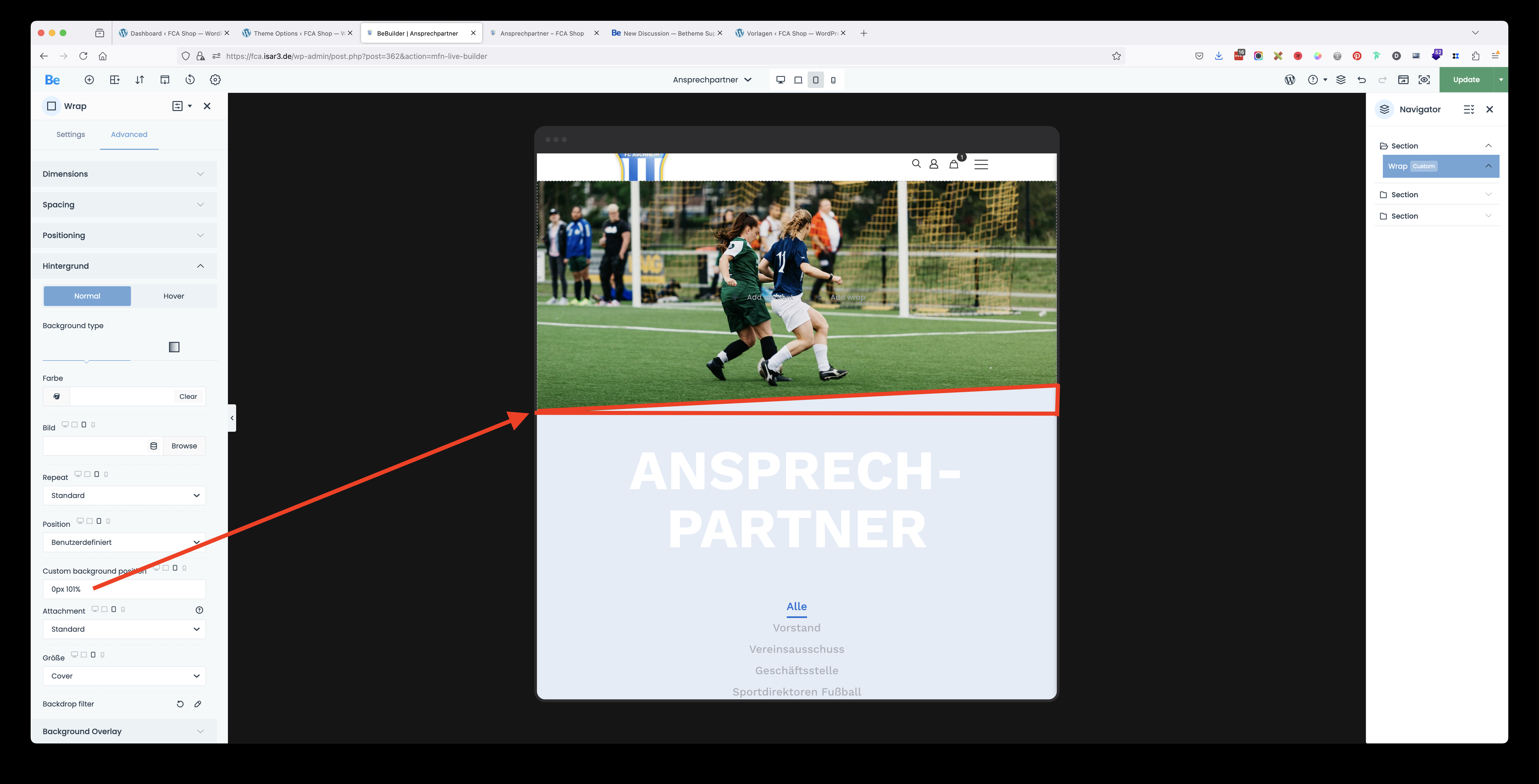Select tablet device for Bild option

tap(84, 425)
